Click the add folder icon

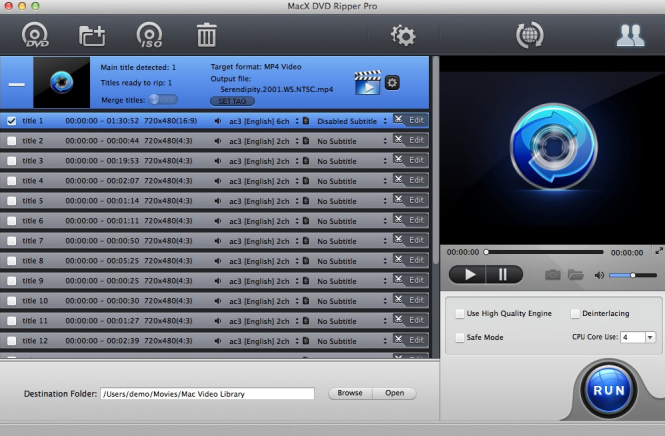point(93,35)
